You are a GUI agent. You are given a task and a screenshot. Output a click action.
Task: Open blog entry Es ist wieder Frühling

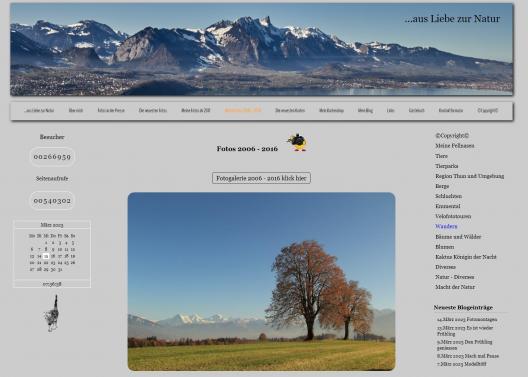[465, 331]
